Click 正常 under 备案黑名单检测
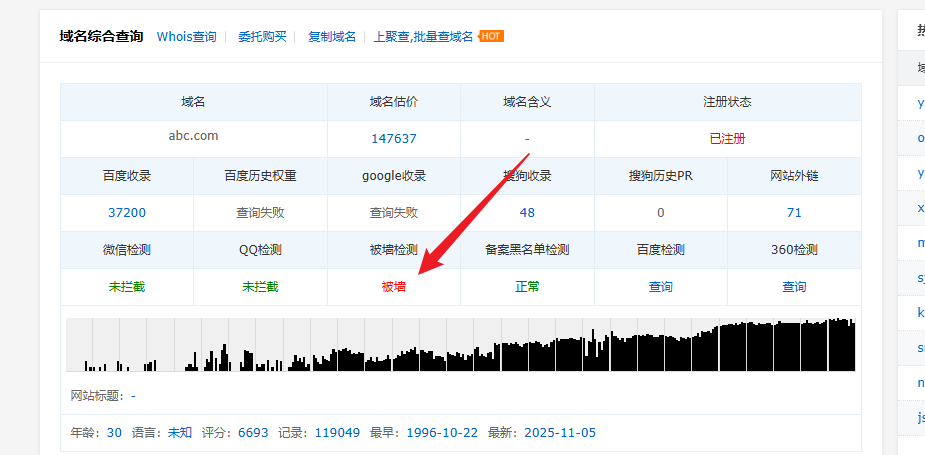 (527, 287)
